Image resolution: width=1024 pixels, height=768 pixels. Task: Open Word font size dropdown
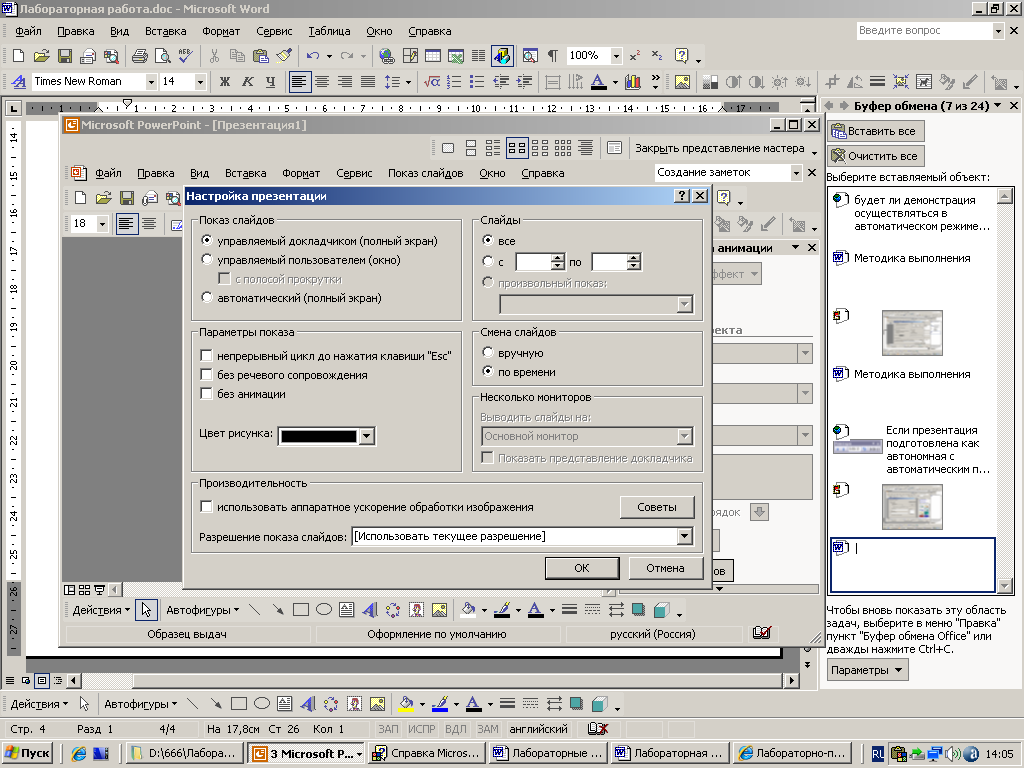pyautogui.click(x=200, y=82)
